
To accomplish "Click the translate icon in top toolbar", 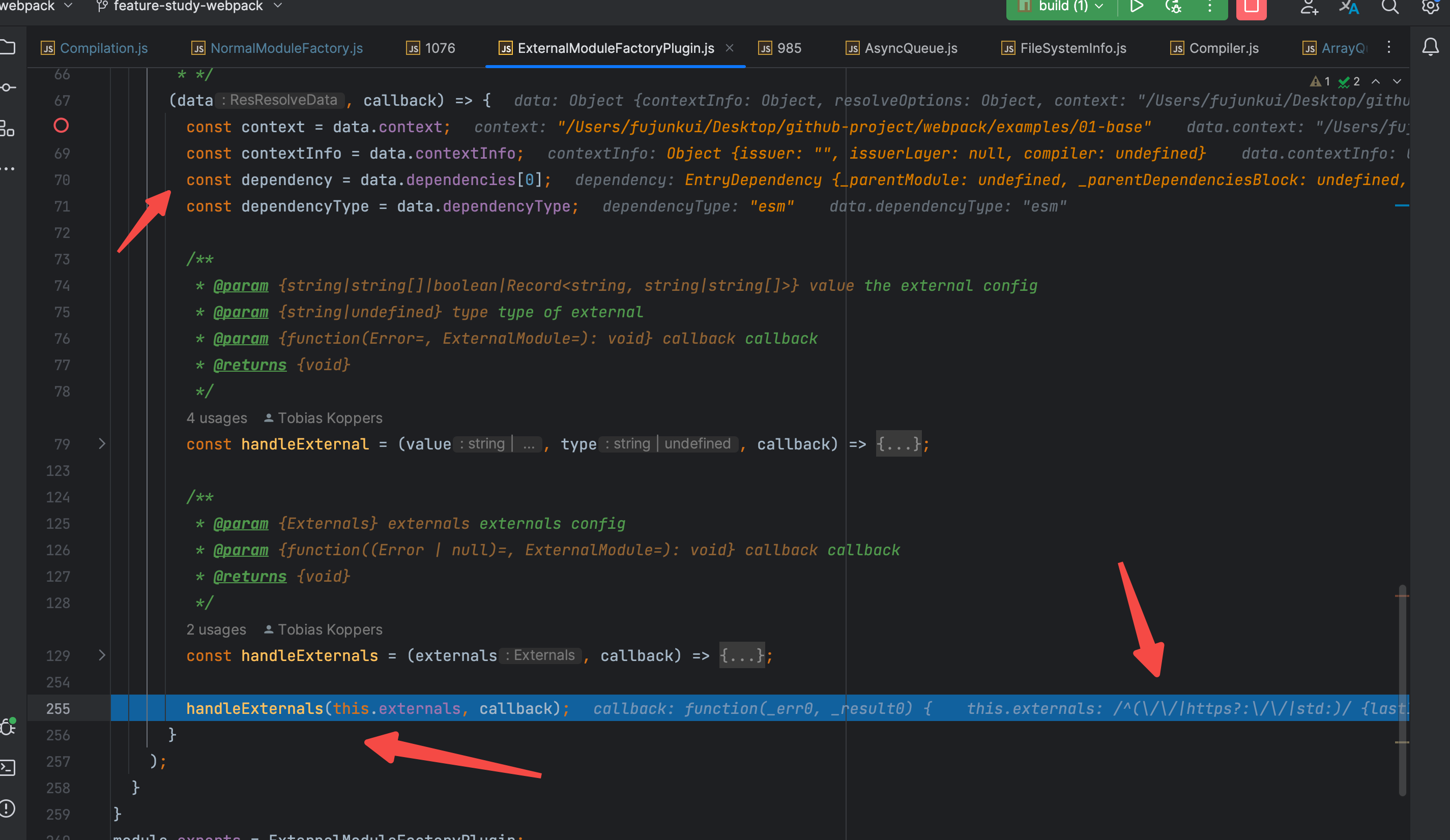I will coord(1349,7).
